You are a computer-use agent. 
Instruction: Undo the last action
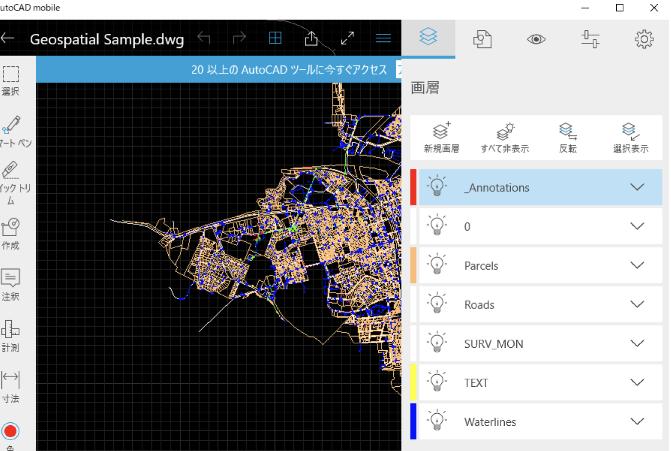[x=204, y=39]
